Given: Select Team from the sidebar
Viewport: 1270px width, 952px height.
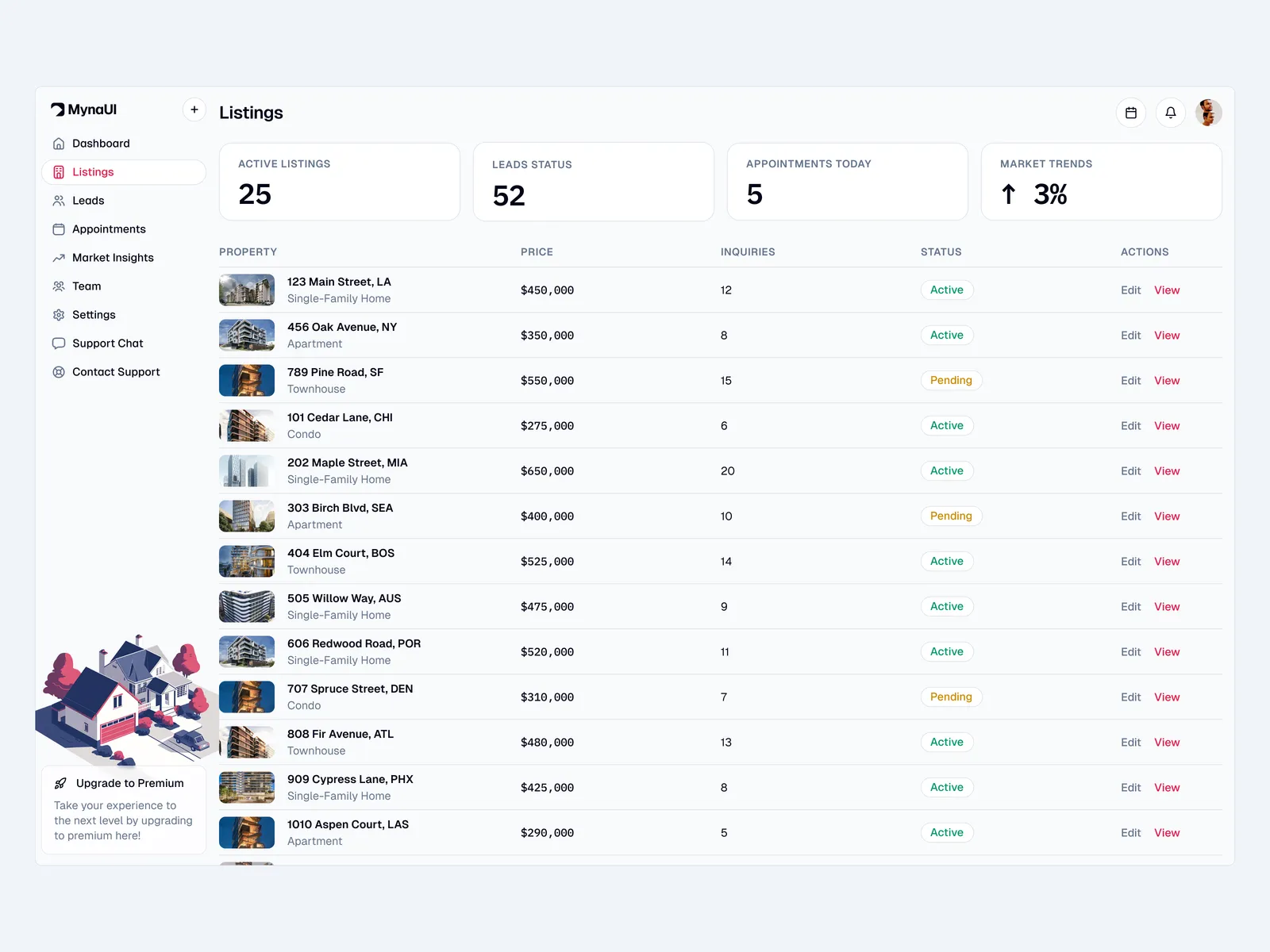Looking at the screenshot, I should click(87, 286).
